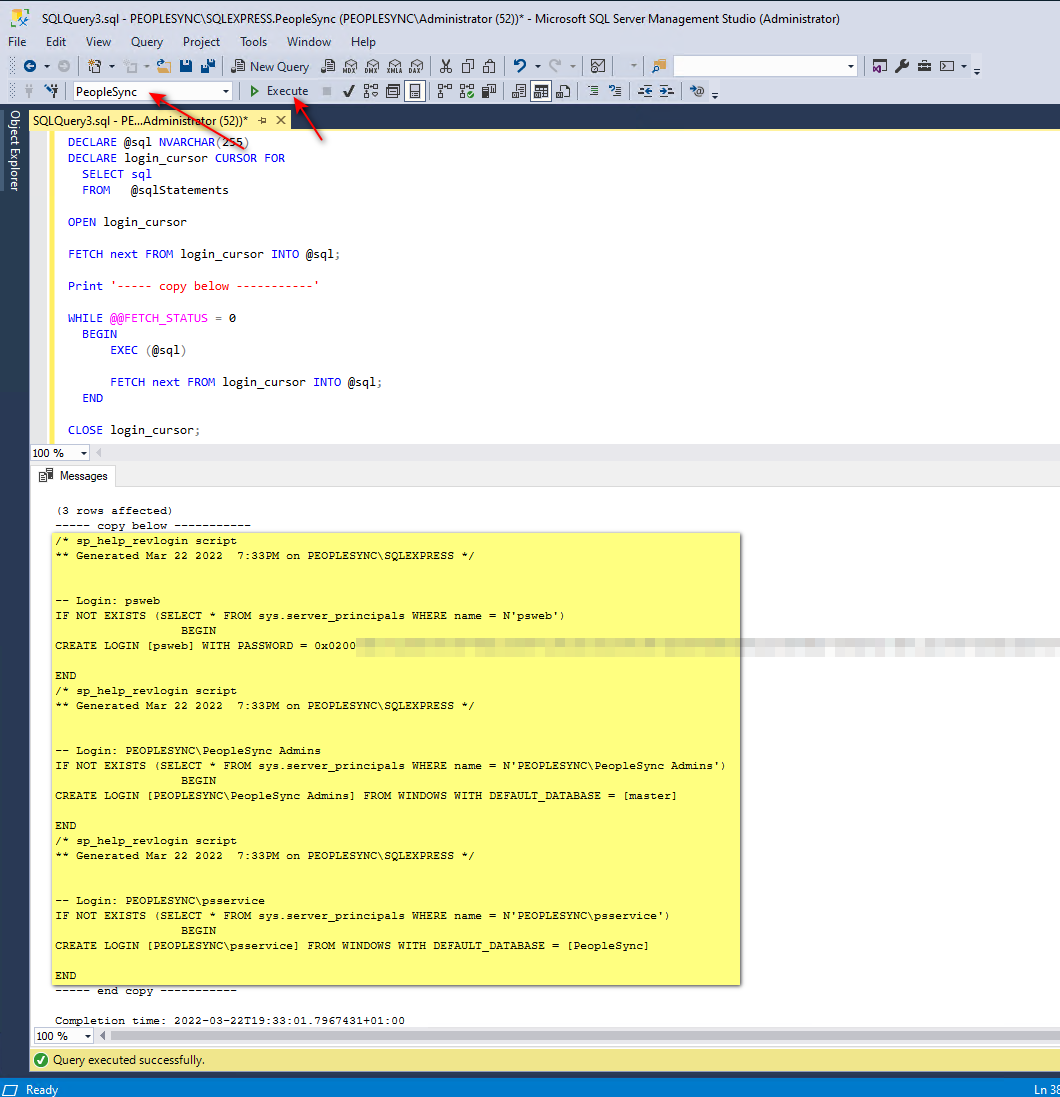Click the Parse checkmark icon

pyautogui.click(x=348, y=91)
